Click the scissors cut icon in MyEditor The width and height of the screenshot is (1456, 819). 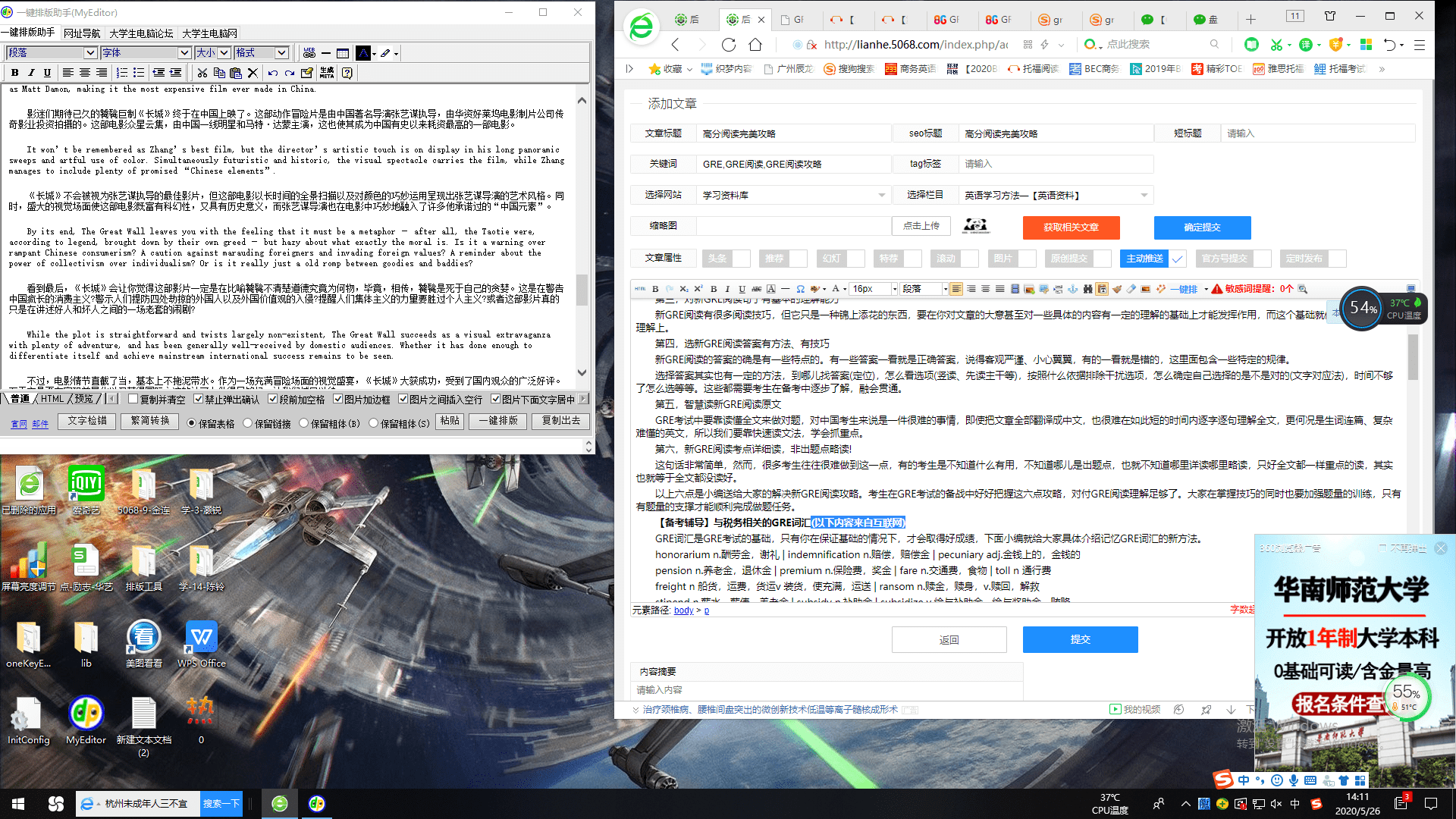click(x=202, y=73)
